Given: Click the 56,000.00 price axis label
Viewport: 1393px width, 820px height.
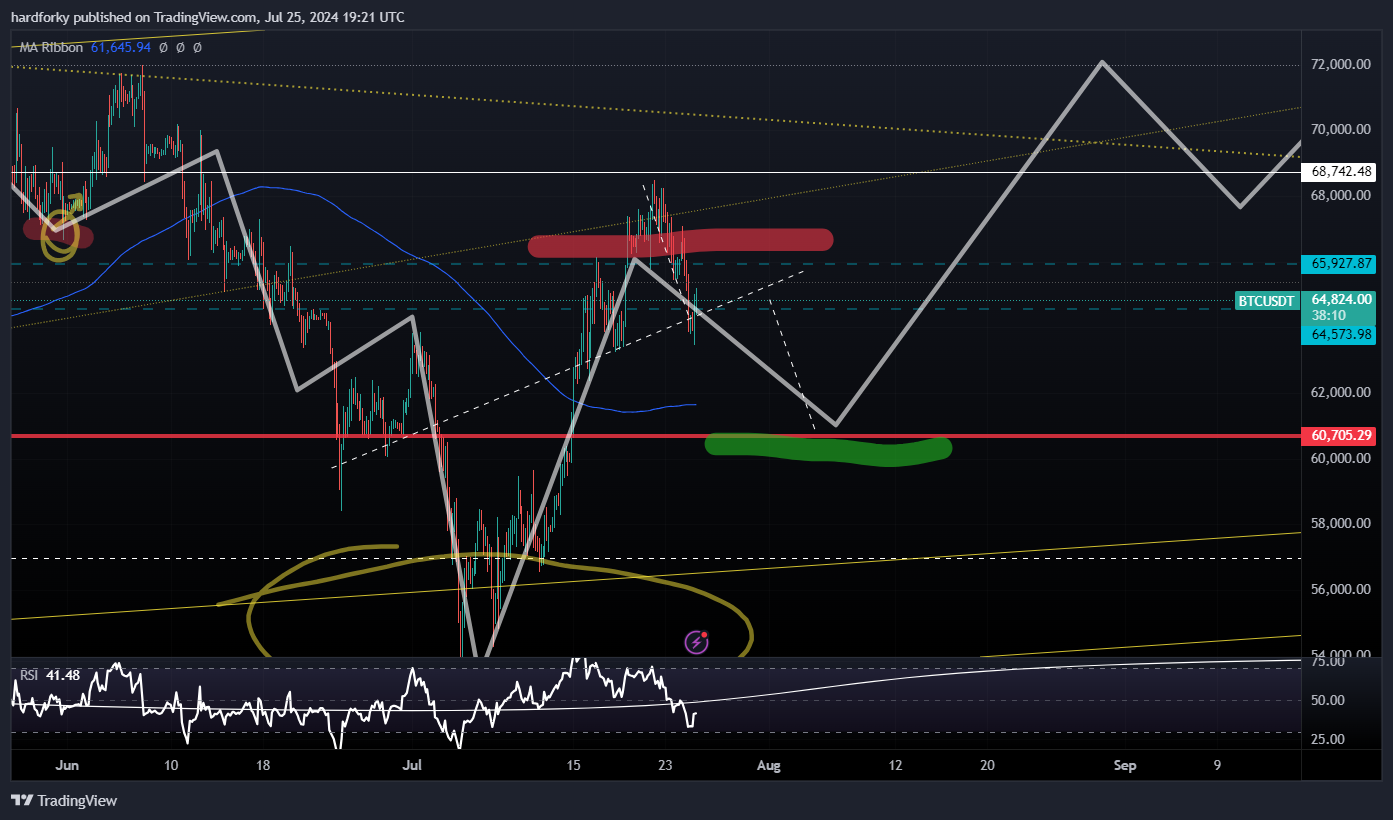Looking at the screenshot, I should coord(1342,589).
